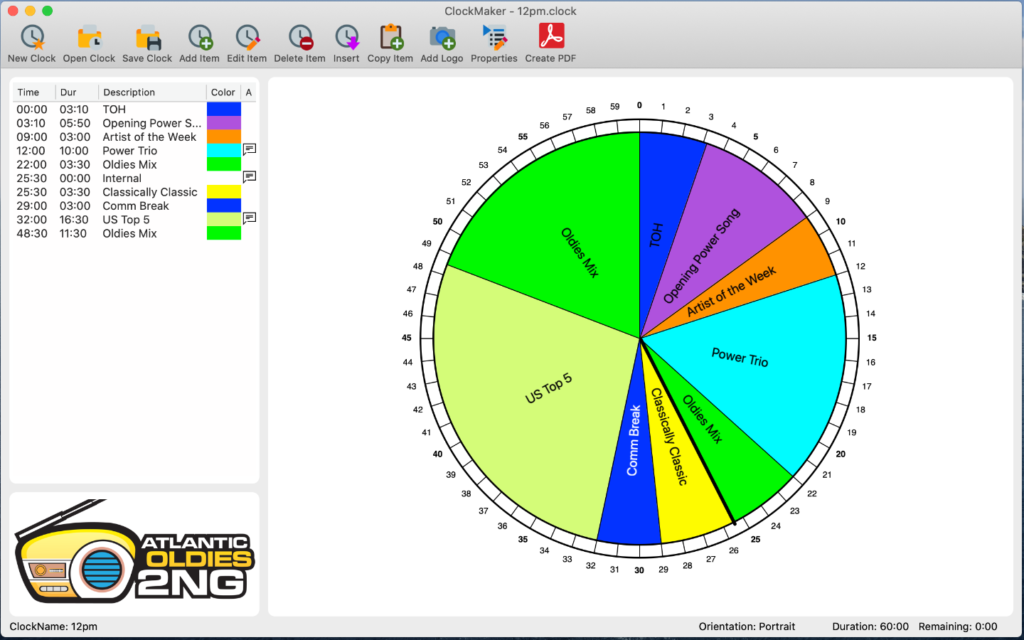Click the 16:30 duration value
Screen dimensions: 1024x640
(x=74, y=219)
